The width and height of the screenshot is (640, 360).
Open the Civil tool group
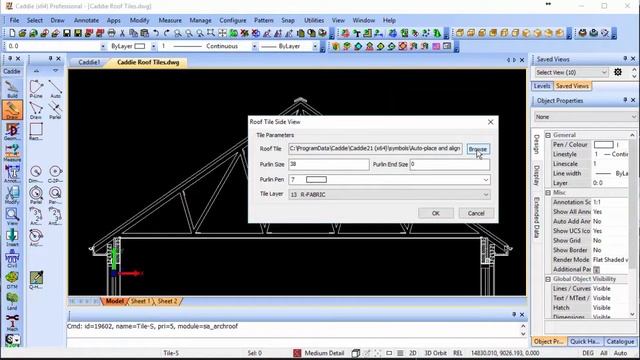click(x=12, y=258)
